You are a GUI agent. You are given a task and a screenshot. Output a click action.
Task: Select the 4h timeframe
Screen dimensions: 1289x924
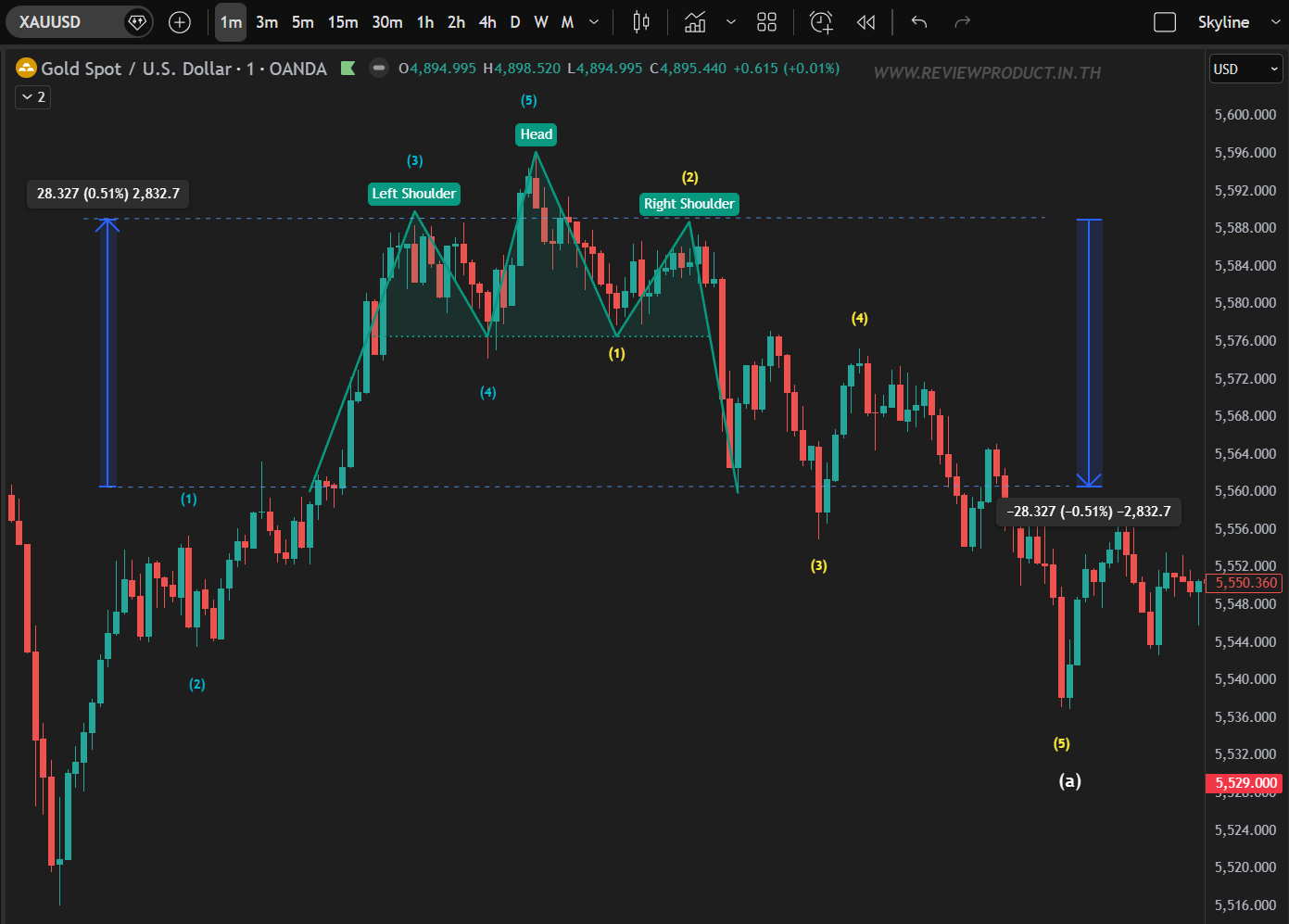487,22
